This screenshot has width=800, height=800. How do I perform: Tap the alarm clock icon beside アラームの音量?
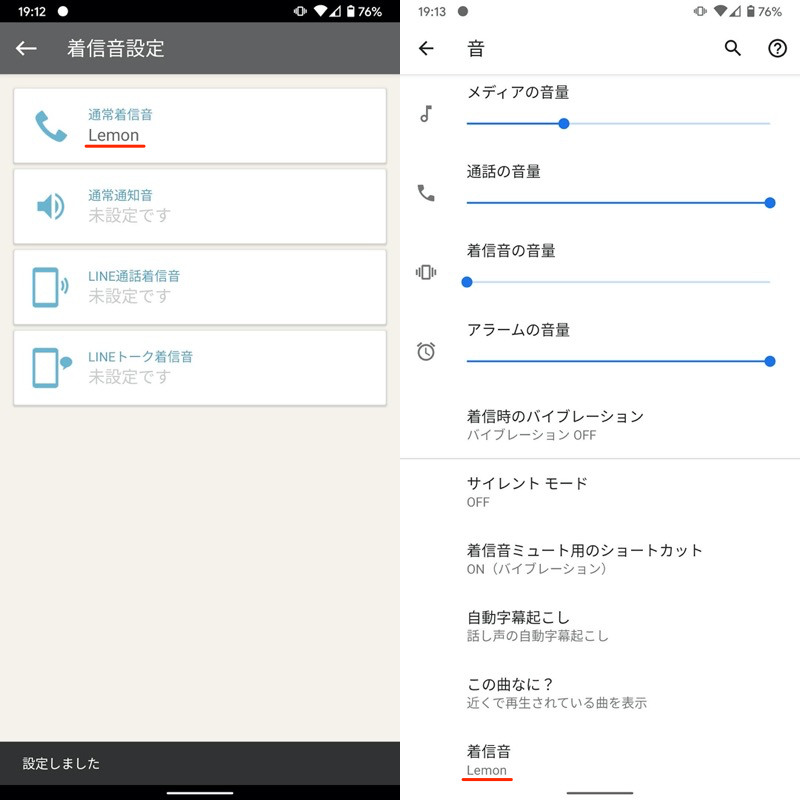coord(426,351)
